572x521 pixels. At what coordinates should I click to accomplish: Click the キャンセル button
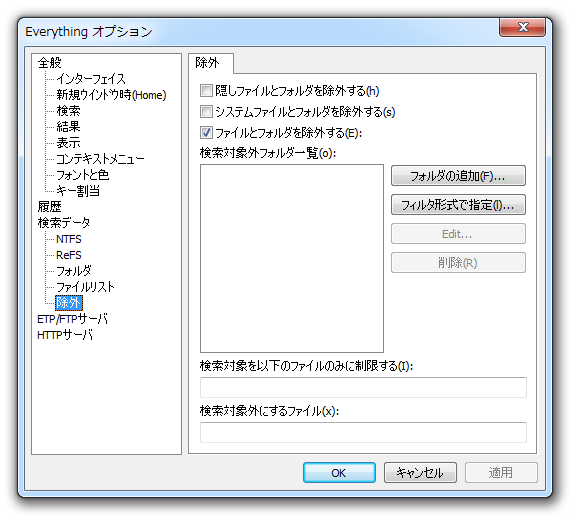420,473
